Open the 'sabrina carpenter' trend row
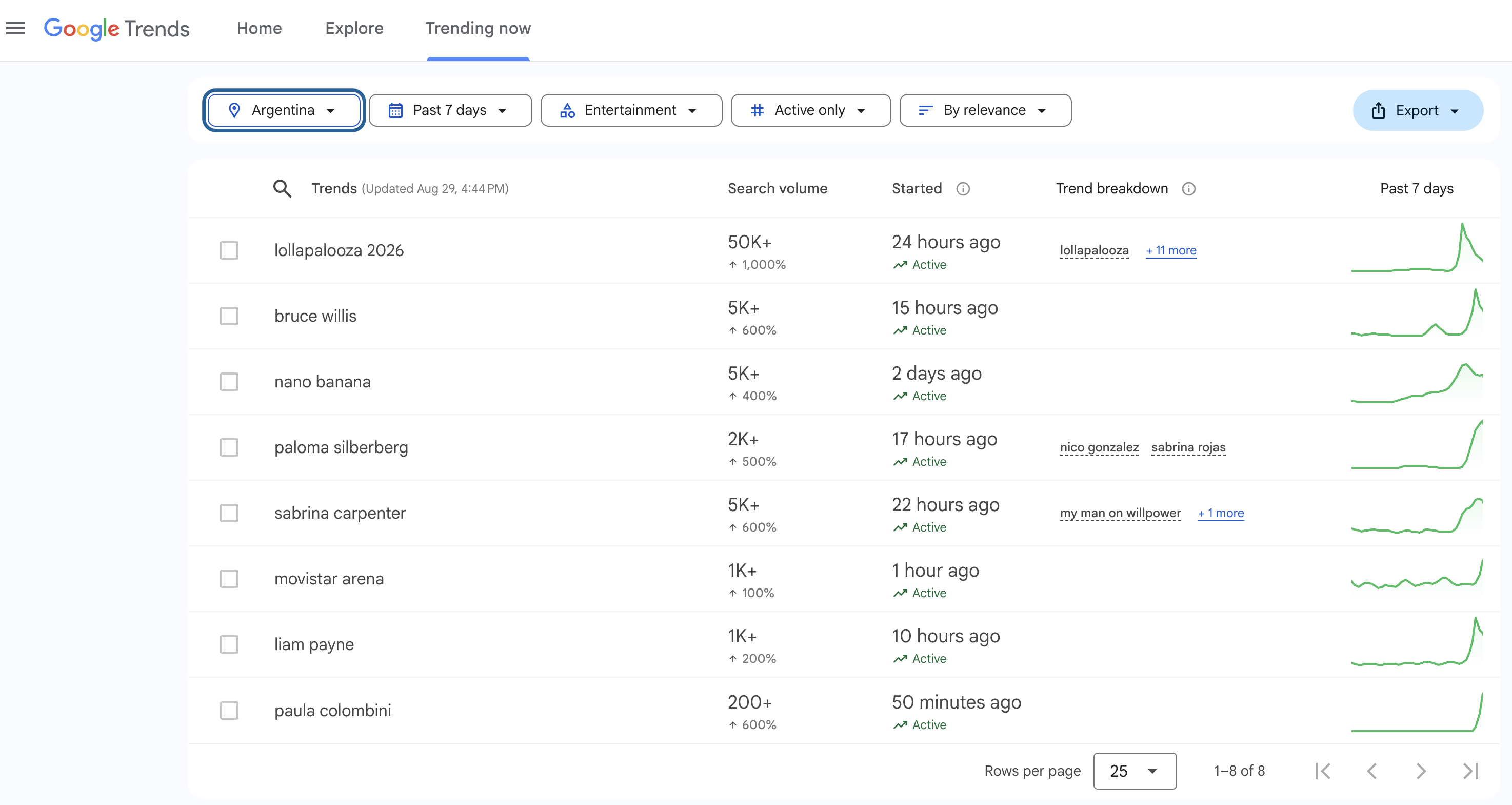 click(x=843, y=514)
